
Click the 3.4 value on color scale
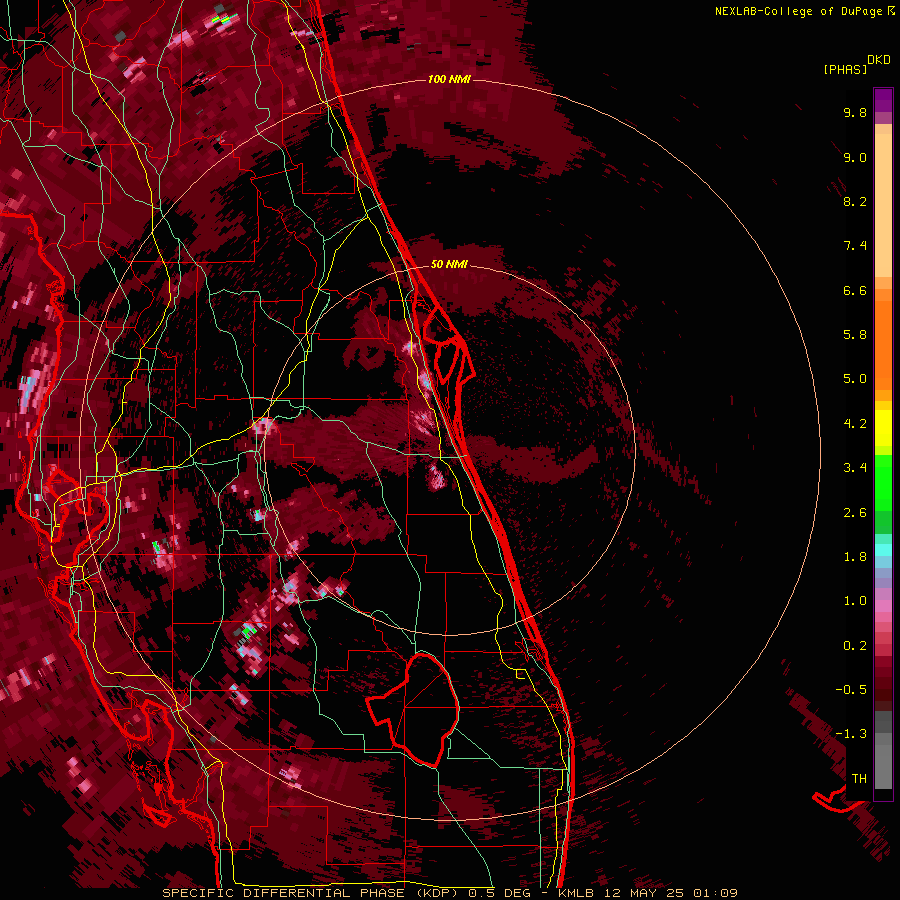coord(855,468)
